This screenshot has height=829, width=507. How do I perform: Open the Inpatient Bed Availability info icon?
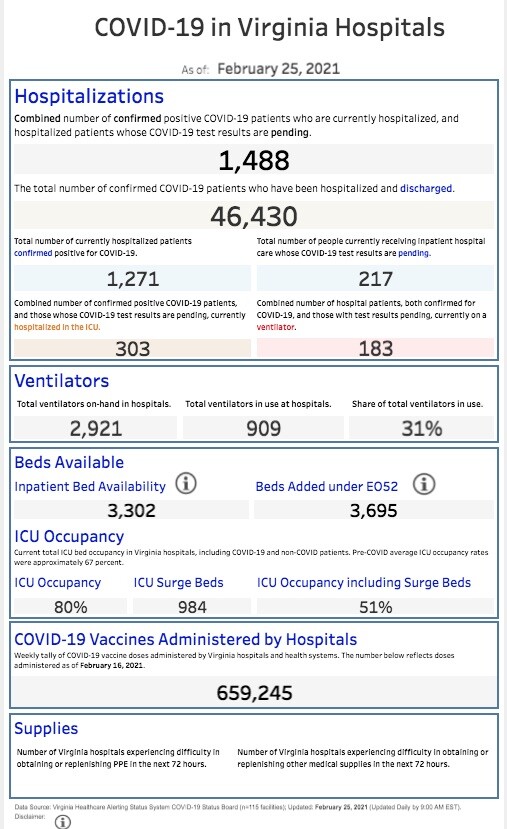tap(186, 483)
